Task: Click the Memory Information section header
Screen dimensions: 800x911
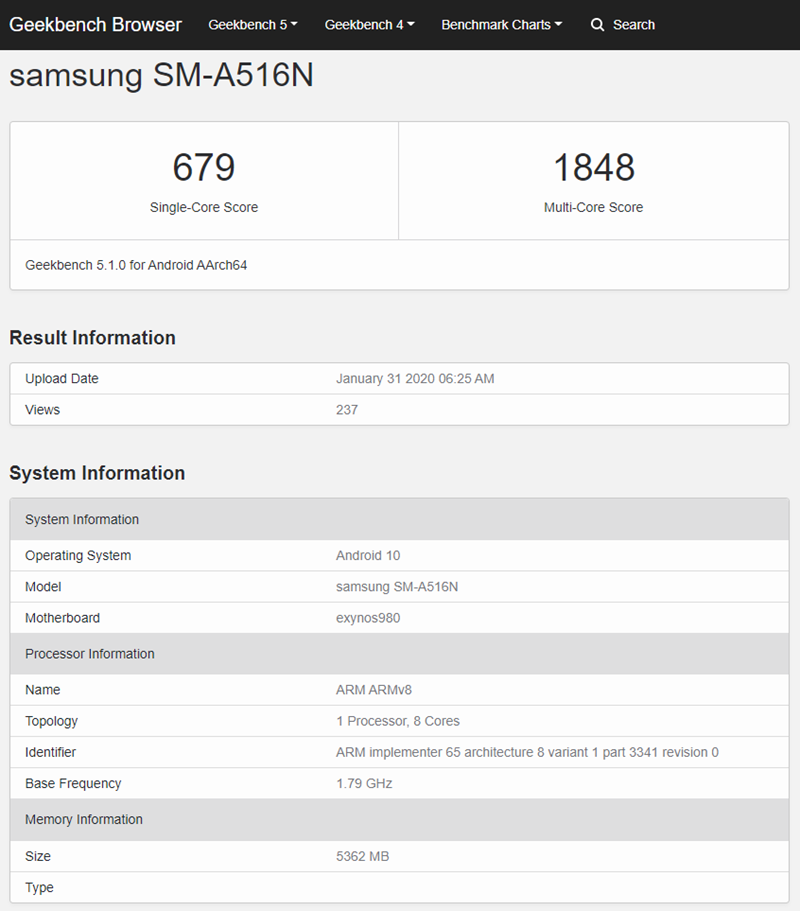Action: pos(84,819)
